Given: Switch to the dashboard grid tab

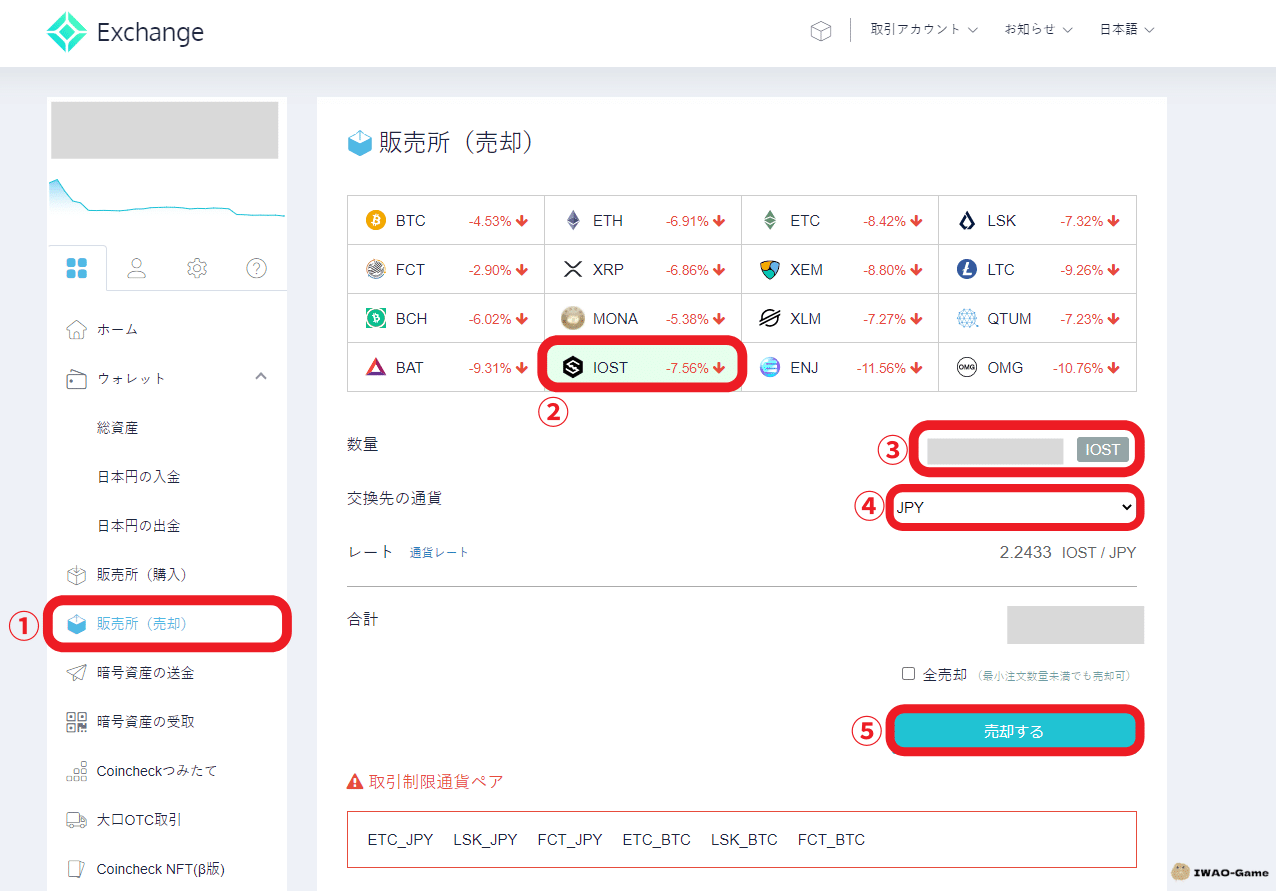Looking at the screenshot, I should tap(77, 268).
